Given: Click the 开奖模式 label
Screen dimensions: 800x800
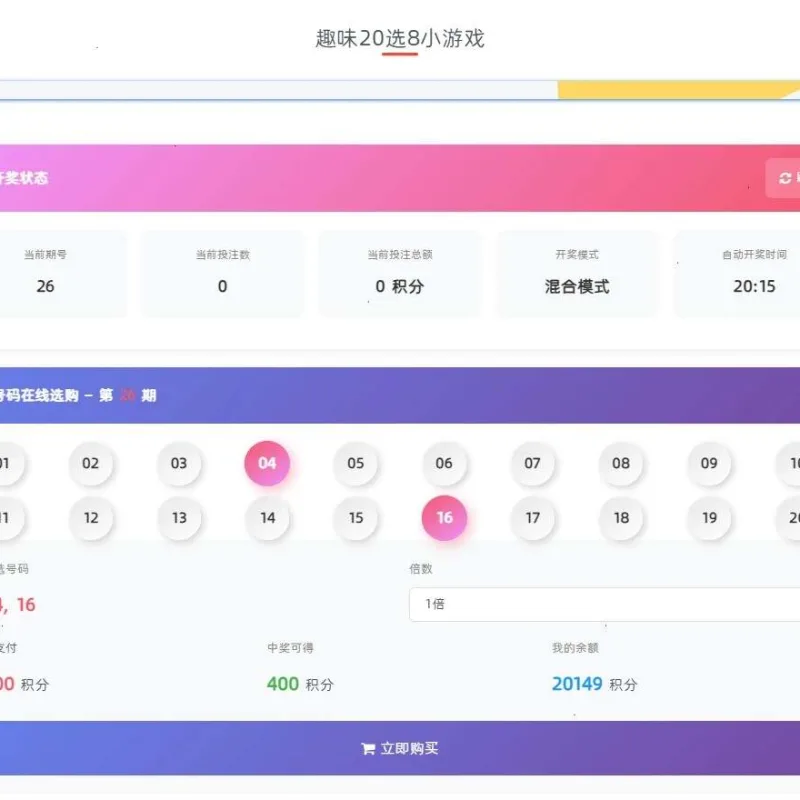Looking at the screenshot, I should click(x=577, y=254).
